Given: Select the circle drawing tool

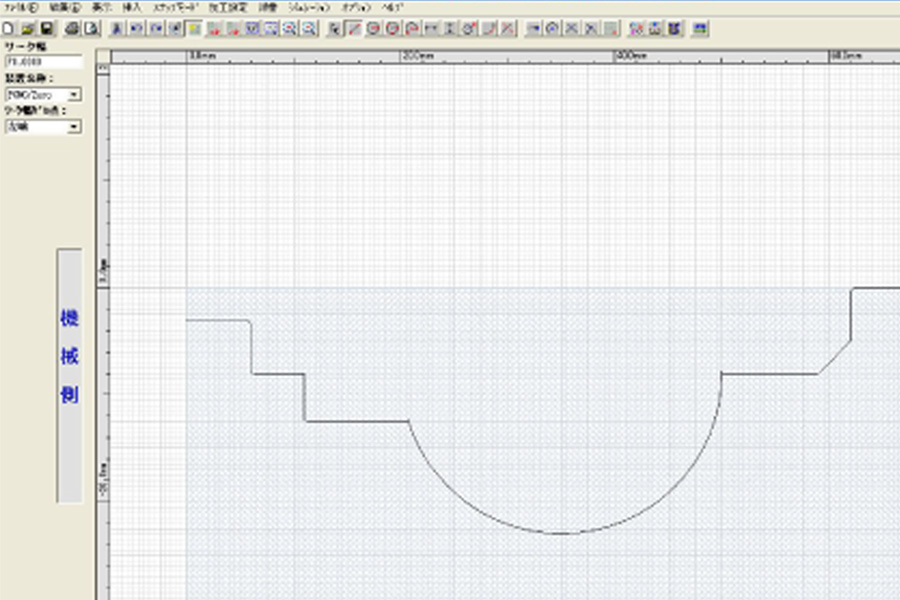Looking at the screenshot, I should coord(373,29).
